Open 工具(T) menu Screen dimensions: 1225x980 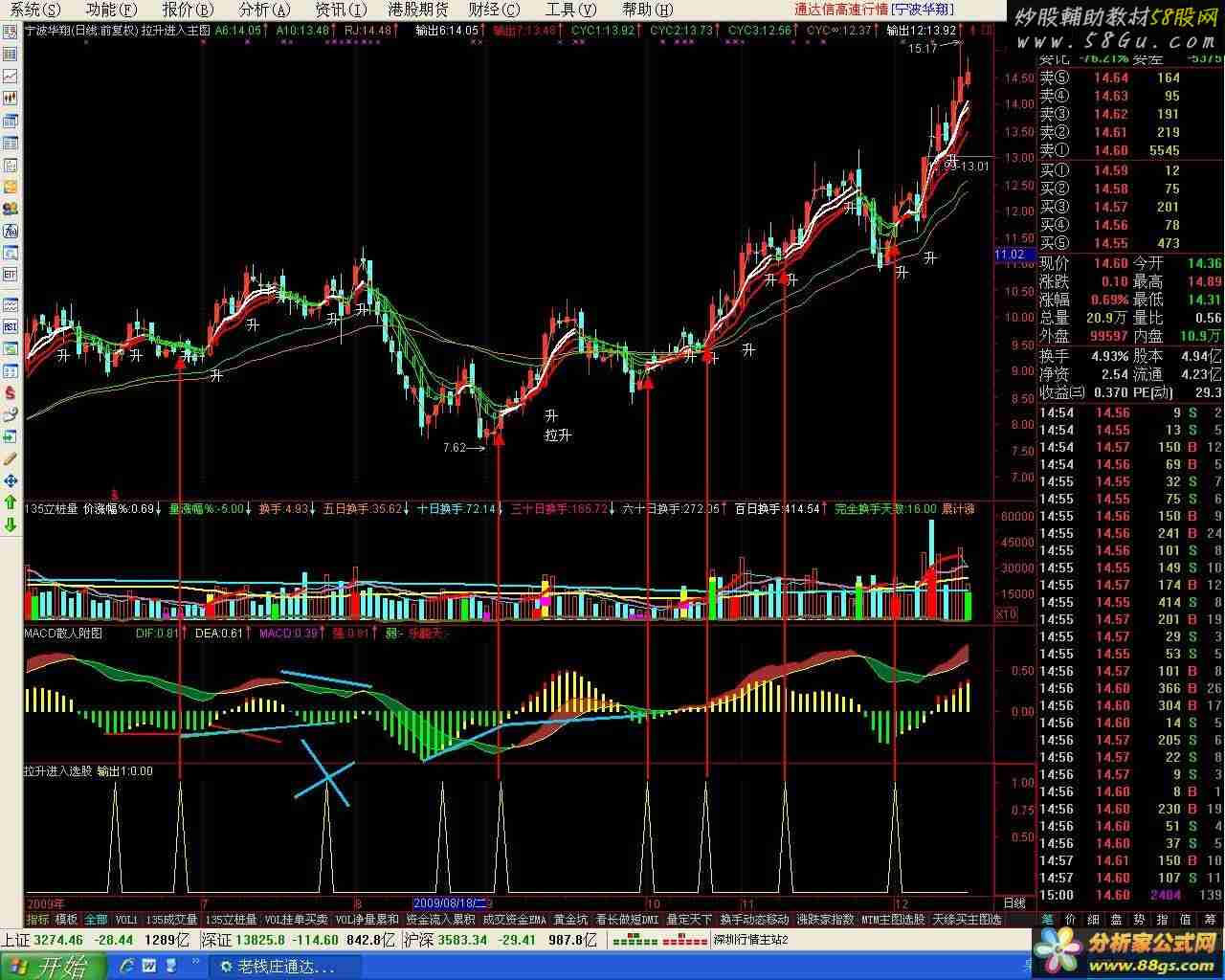coord(571,10)
